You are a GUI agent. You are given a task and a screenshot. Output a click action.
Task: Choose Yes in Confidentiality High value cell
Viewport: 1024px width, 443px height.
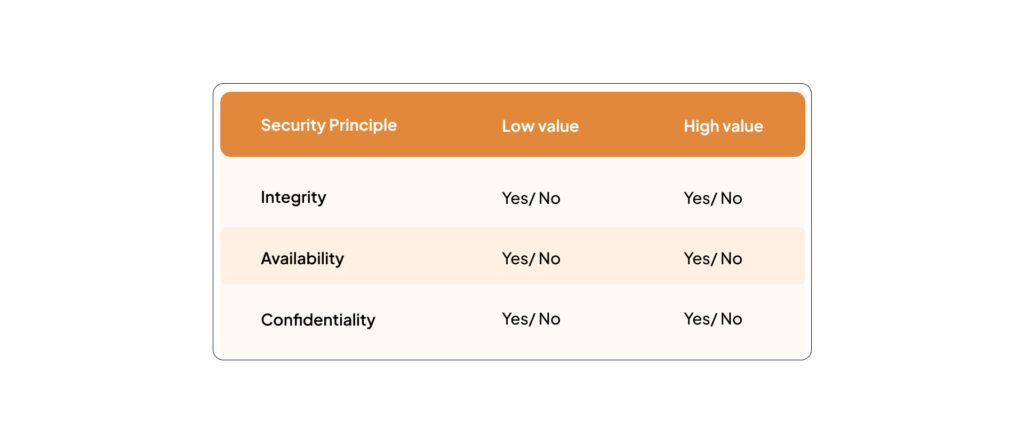coord(697,319)
